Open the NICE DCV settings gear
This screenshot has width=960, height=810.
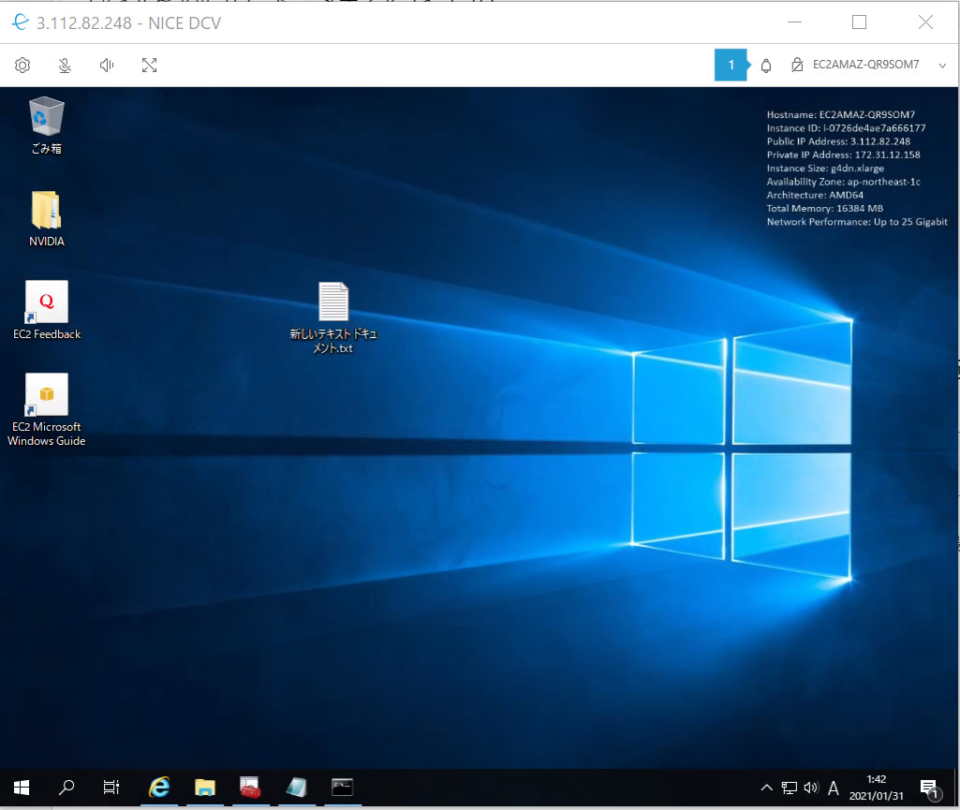(22, 65)
